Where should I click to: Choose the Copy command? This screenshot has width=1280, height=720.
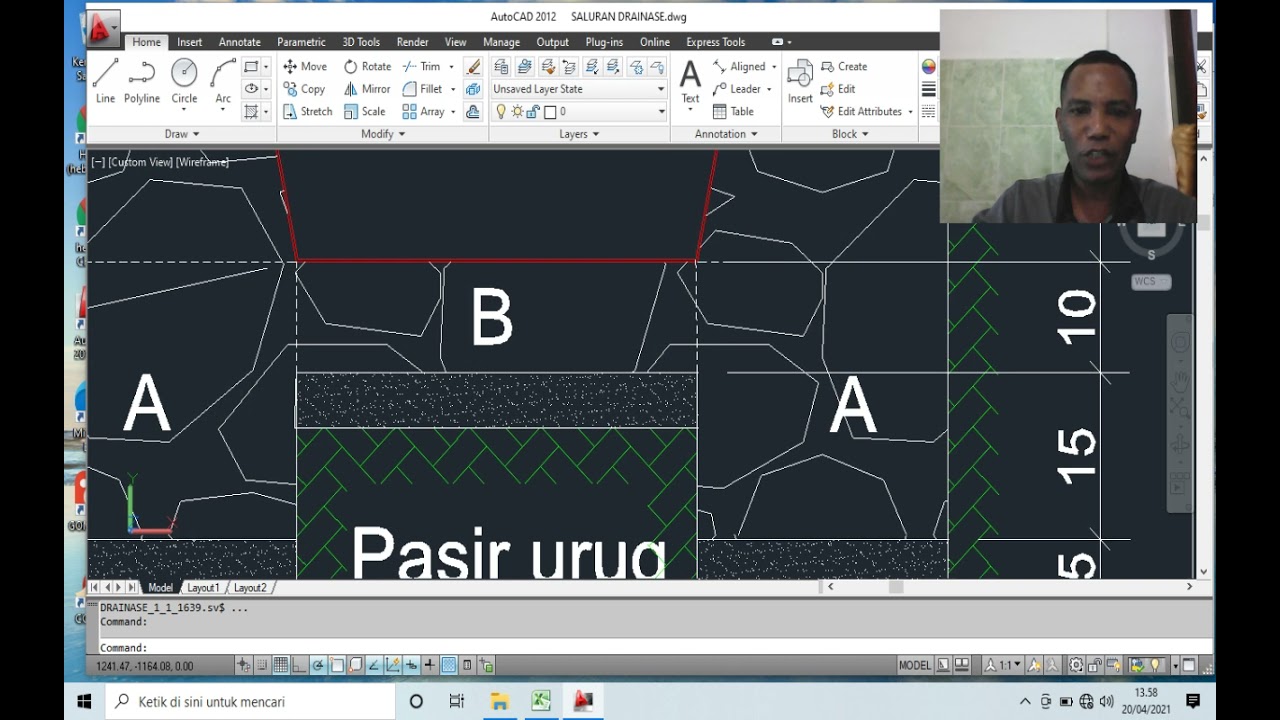(304, 89)
